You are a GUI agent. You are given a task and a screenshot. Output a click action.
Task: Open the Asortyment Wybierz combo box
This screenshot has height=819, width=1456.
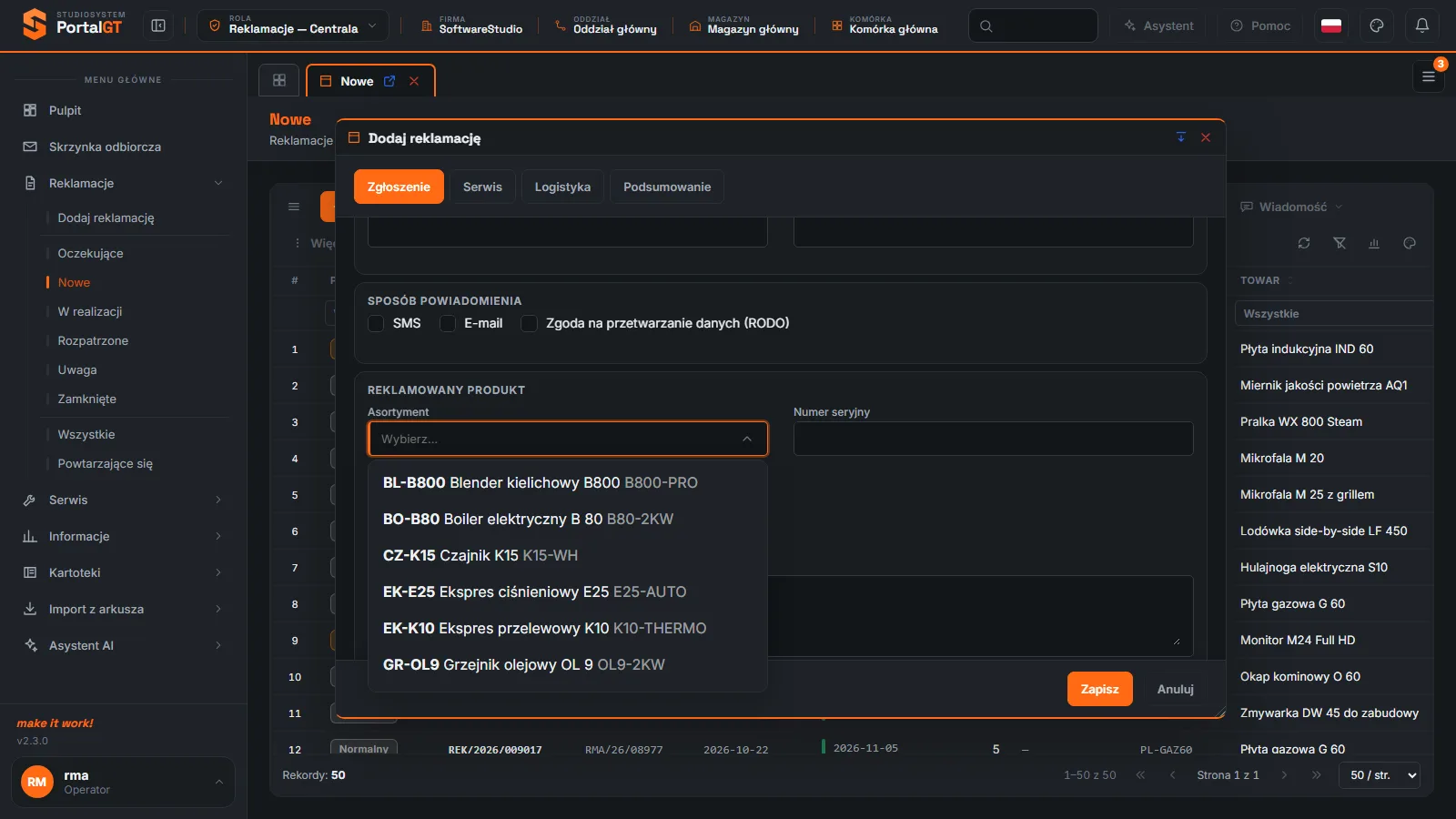click(x=568, y=439)
